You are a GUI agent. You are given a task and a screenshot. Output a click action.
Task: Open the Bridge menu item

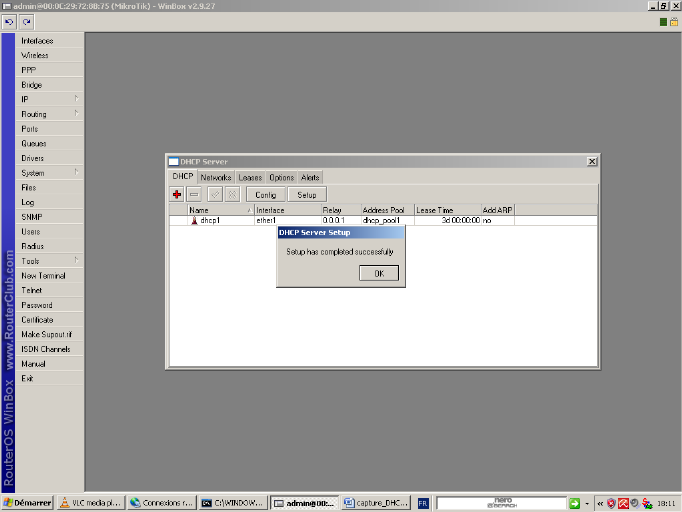pyautogui.click(x=49, y=85)
